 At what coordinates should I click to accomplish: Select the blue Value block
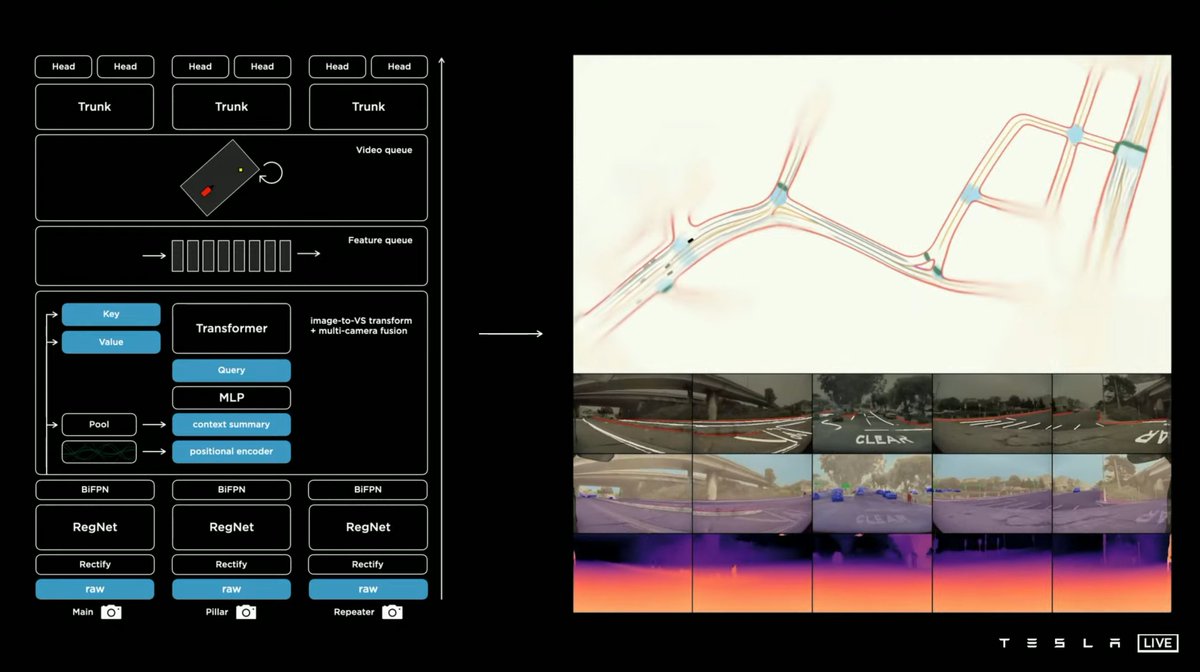click(111, 342)
